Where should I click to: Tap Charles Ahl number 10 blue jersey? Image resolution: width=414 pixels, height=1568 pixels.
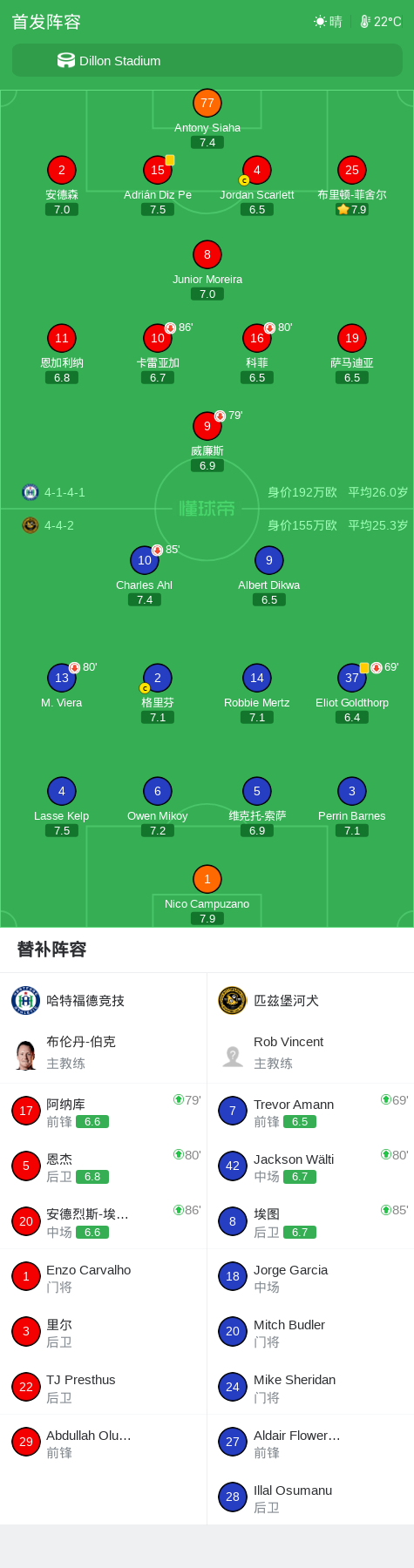tap(145, 560)
